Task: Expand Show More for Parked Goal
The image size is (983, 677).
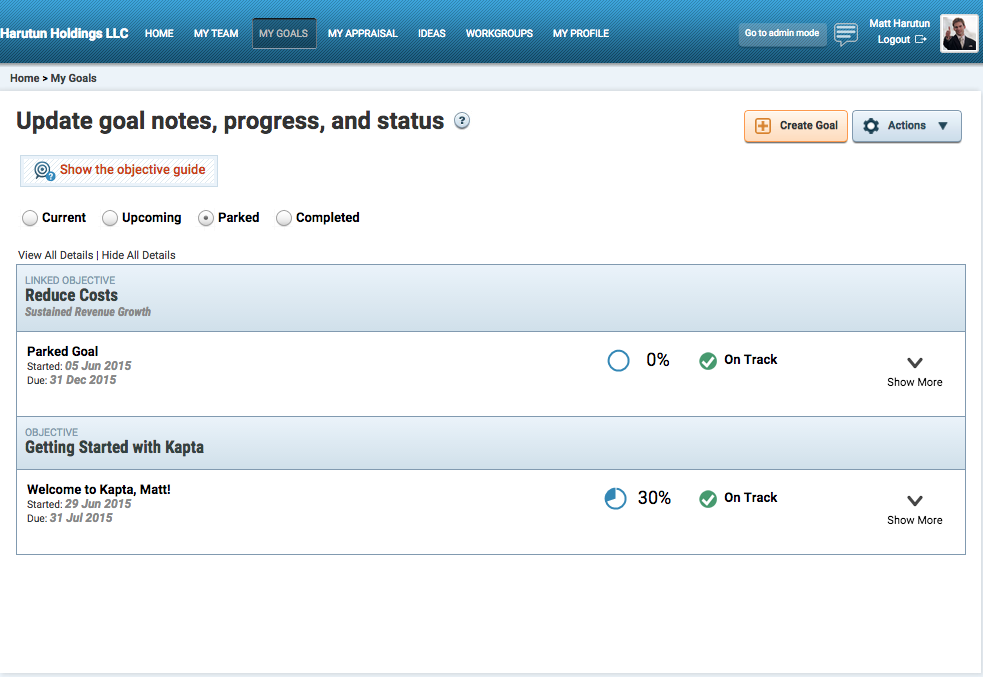Action: click(x=915, y=372)
